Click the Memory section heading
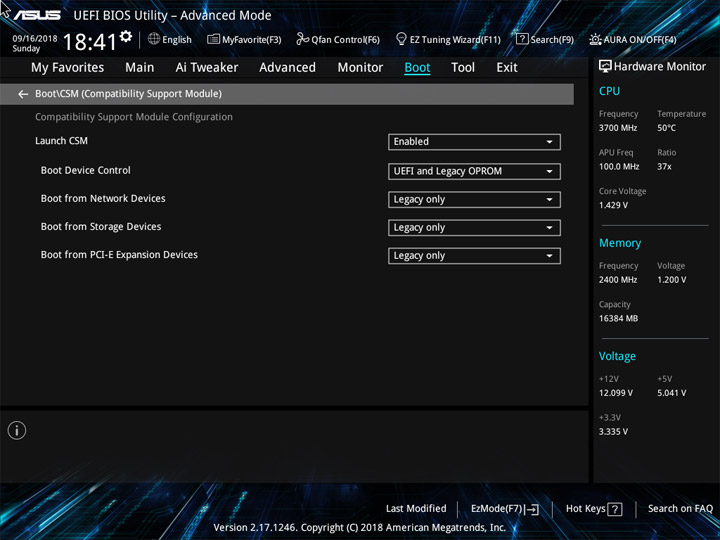Screen dimensions: 720x540 pyautogui.click(x=620, y=243)
